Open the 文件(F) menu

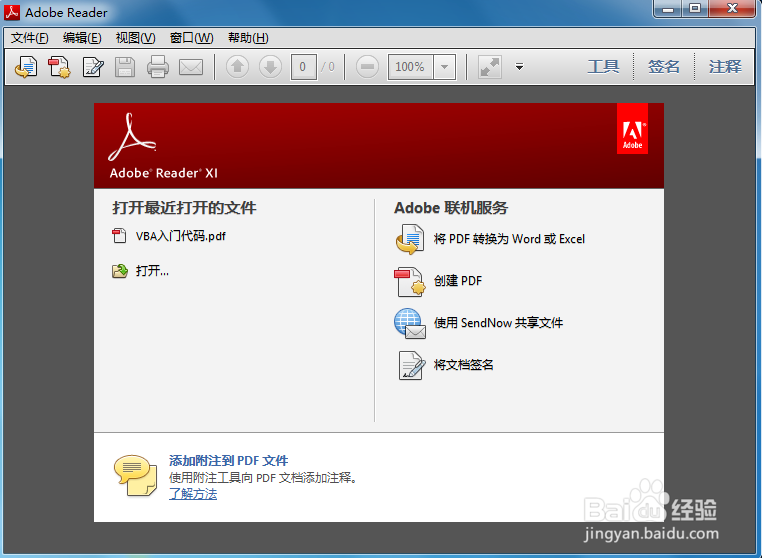coord(30,38)
